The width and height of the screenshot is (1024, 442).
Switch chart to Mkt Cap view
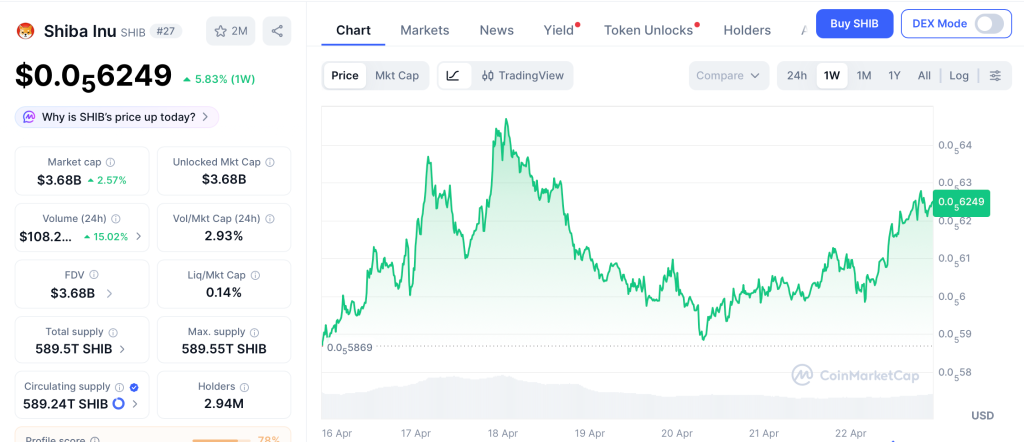coord(397,75)
